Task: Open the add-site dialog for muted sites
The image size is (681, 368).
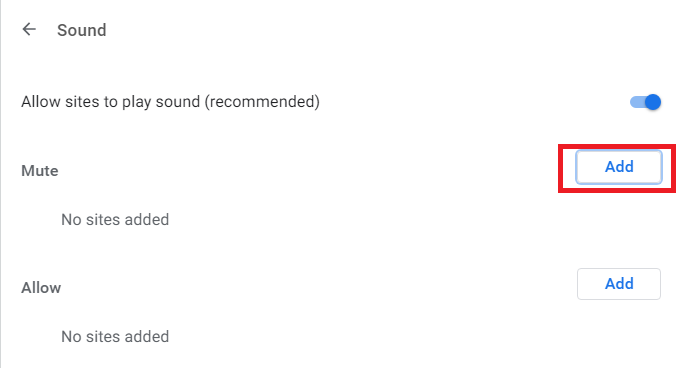Action: (x=619, y=167)
